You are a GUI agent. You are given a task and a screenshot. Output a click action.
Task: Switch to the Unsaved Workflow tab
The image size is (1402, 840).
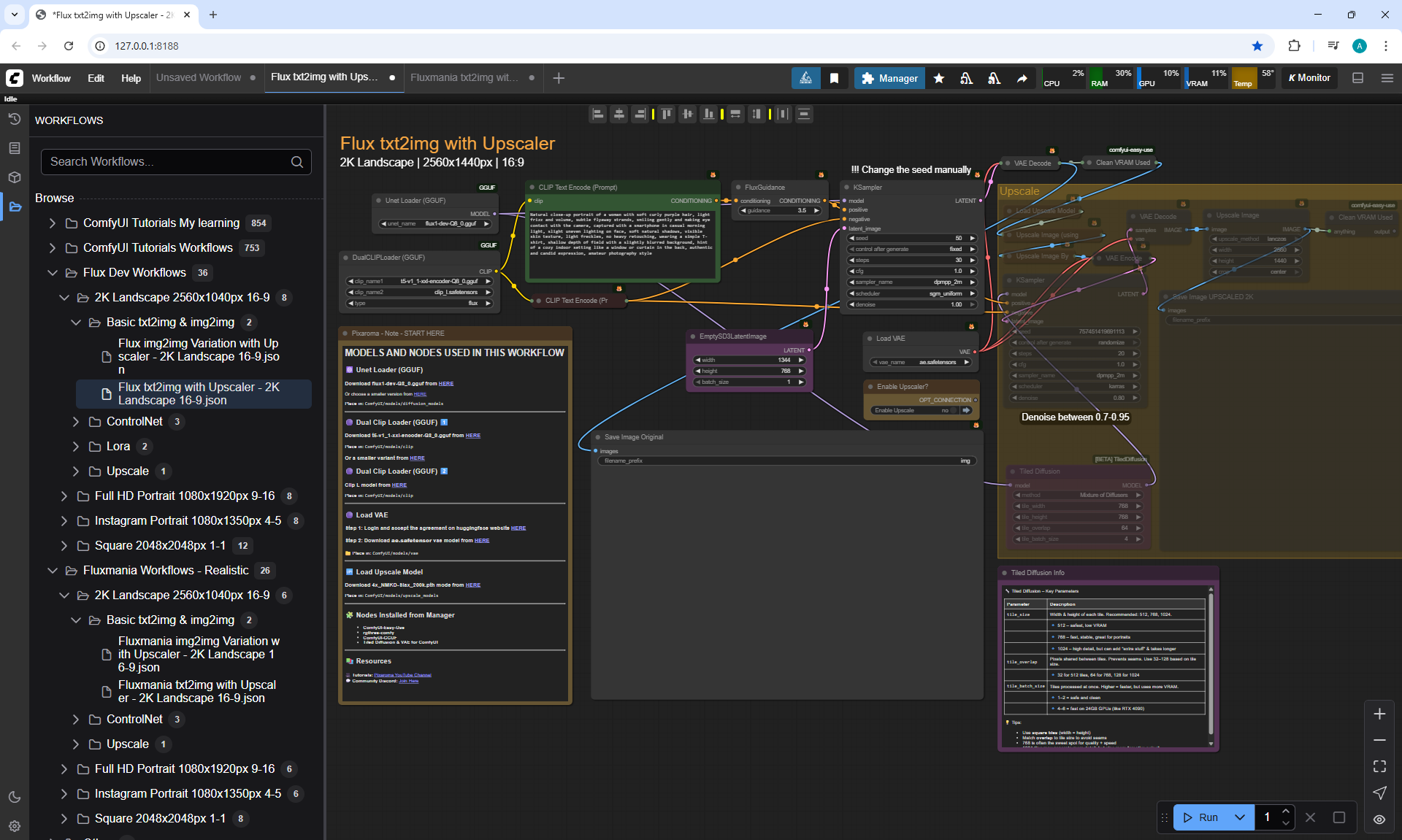pos(199,77)
